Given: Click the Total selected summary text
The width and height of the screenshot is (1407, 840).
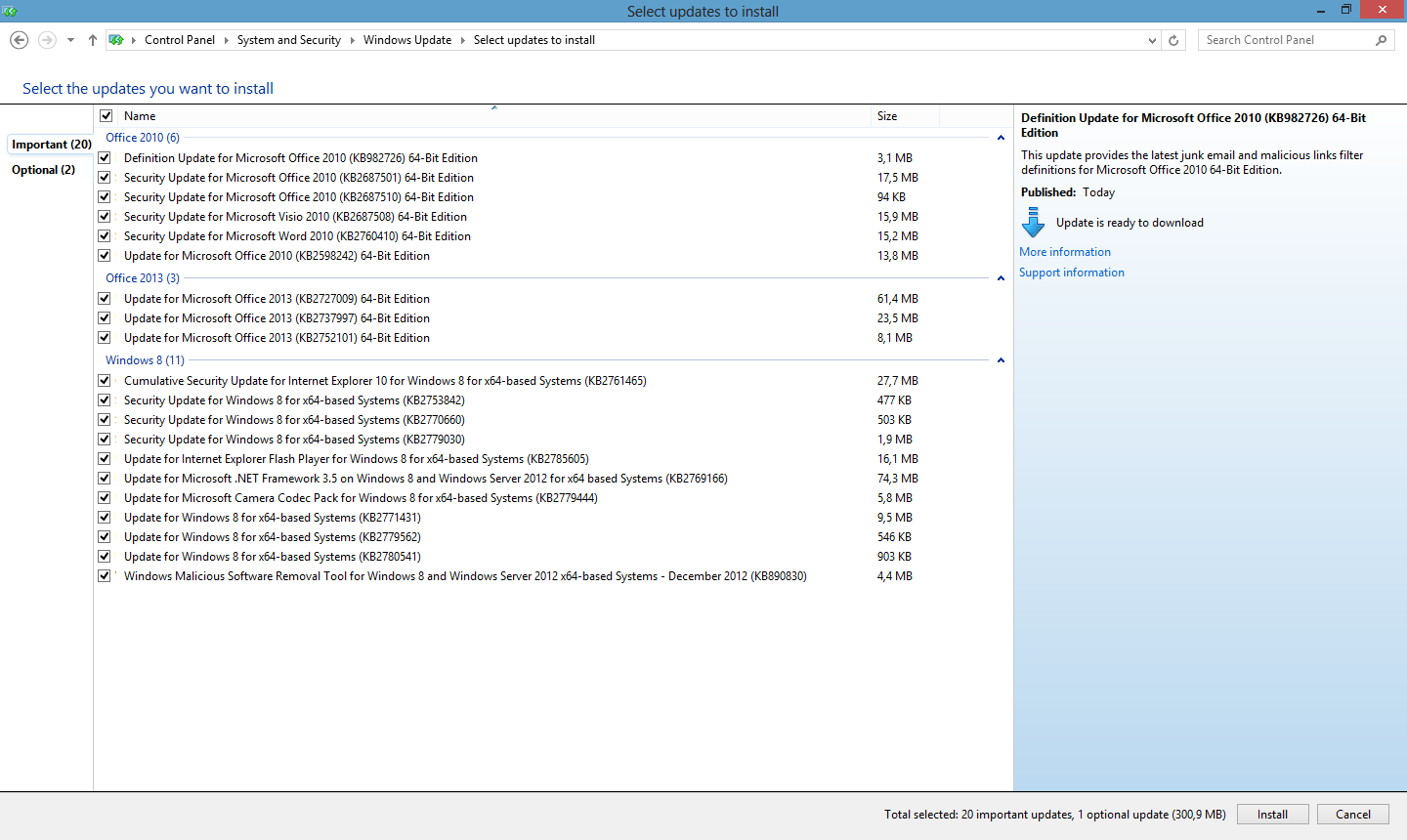Looking at the screenshot, I should [x=1055, y=815].
